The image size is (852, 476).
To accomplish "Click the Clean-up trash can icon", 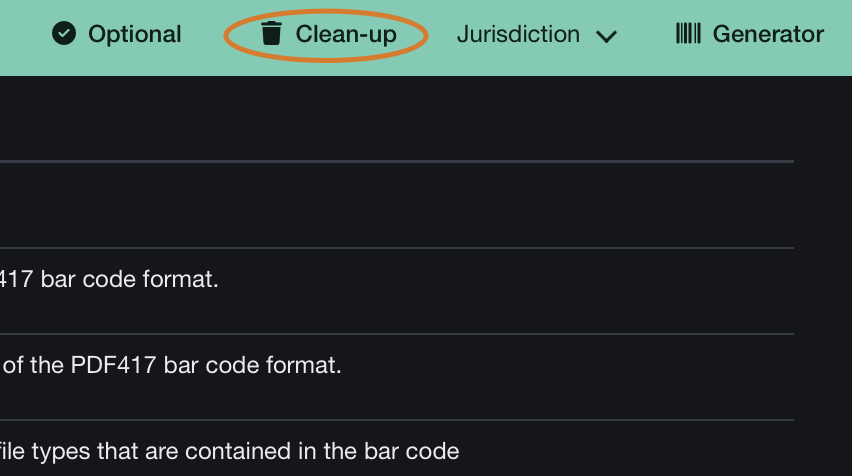I will pyautogui.click(x=271, y=34).
